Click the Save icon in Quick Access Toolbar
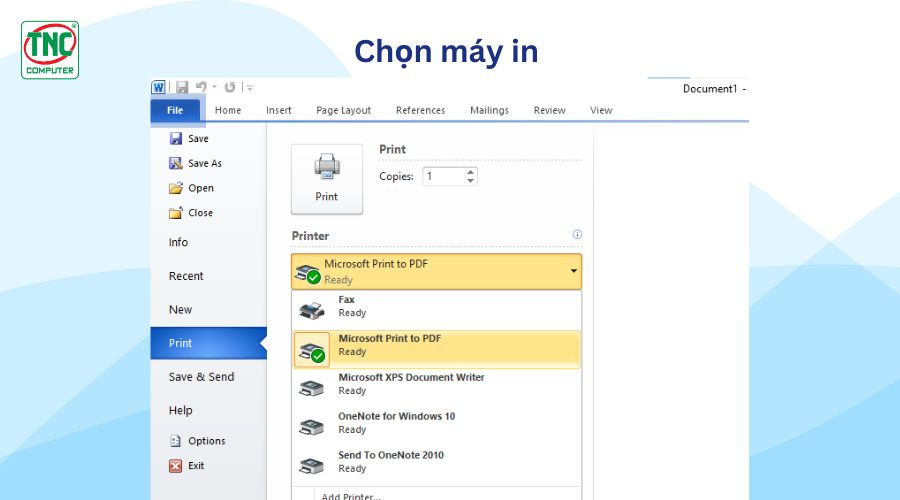 click(x=182, y=87)
